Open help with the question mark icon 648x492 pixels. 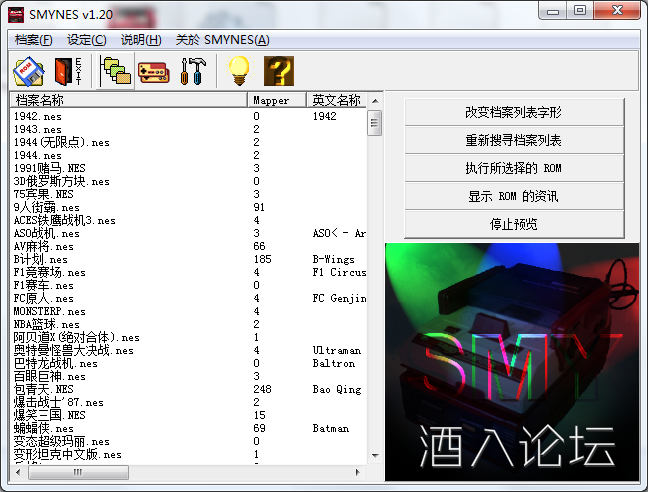tap(278, 71)
